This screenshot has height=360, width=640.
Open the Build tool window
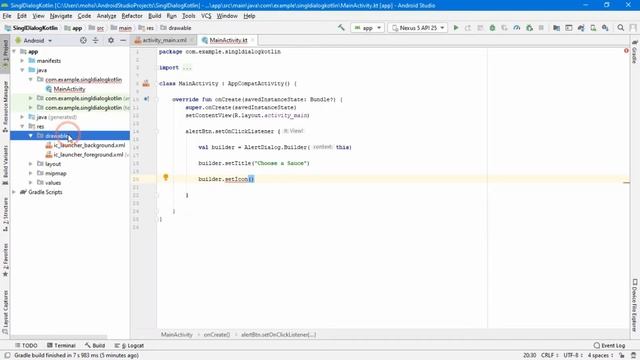95,345
